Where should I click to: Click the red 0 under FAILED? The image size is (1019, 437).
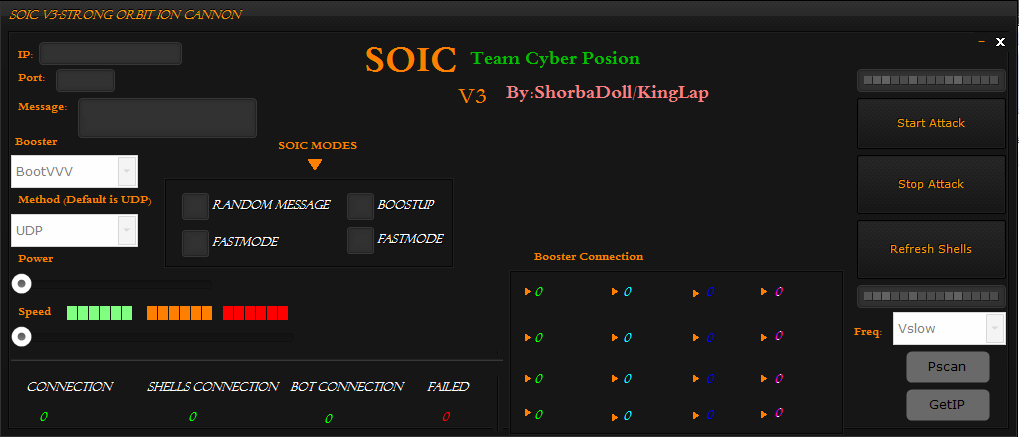point(446,417)
